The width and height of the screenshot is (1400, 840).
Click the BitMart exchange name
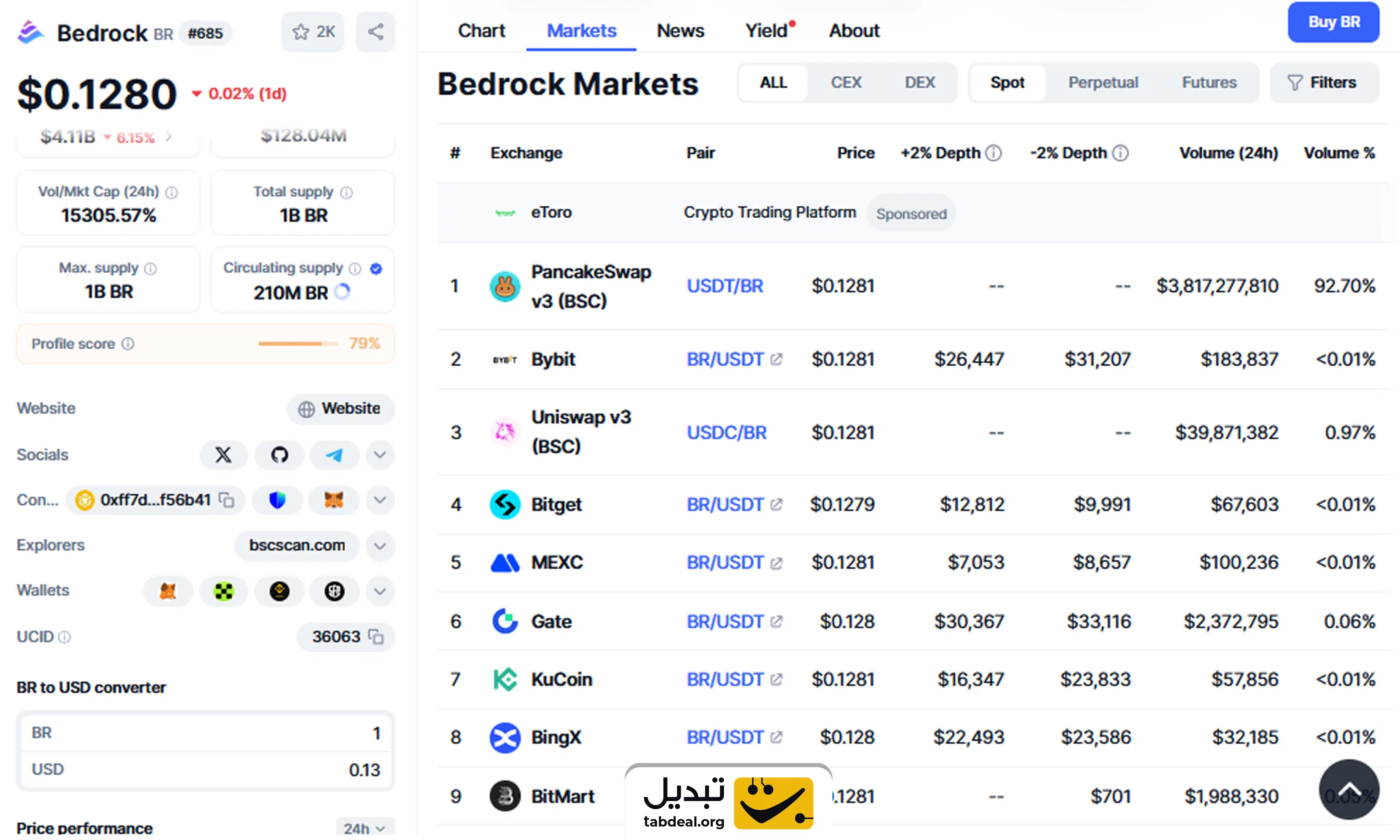tap(563, 797)
